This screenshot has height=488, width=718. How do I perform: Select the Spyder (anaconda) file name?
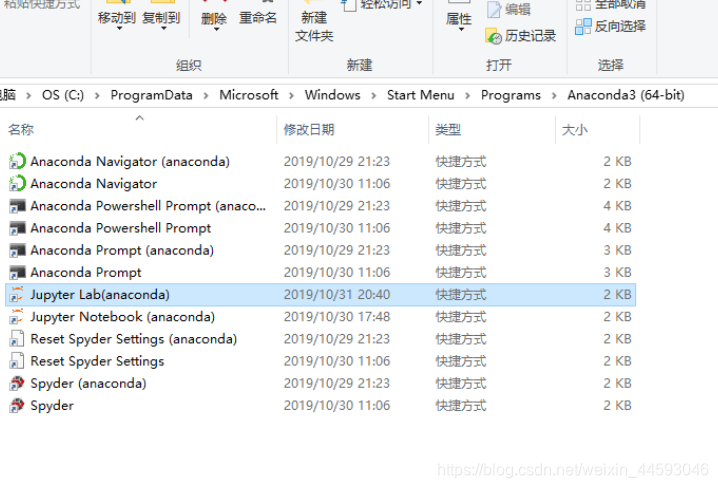(88, 383)
